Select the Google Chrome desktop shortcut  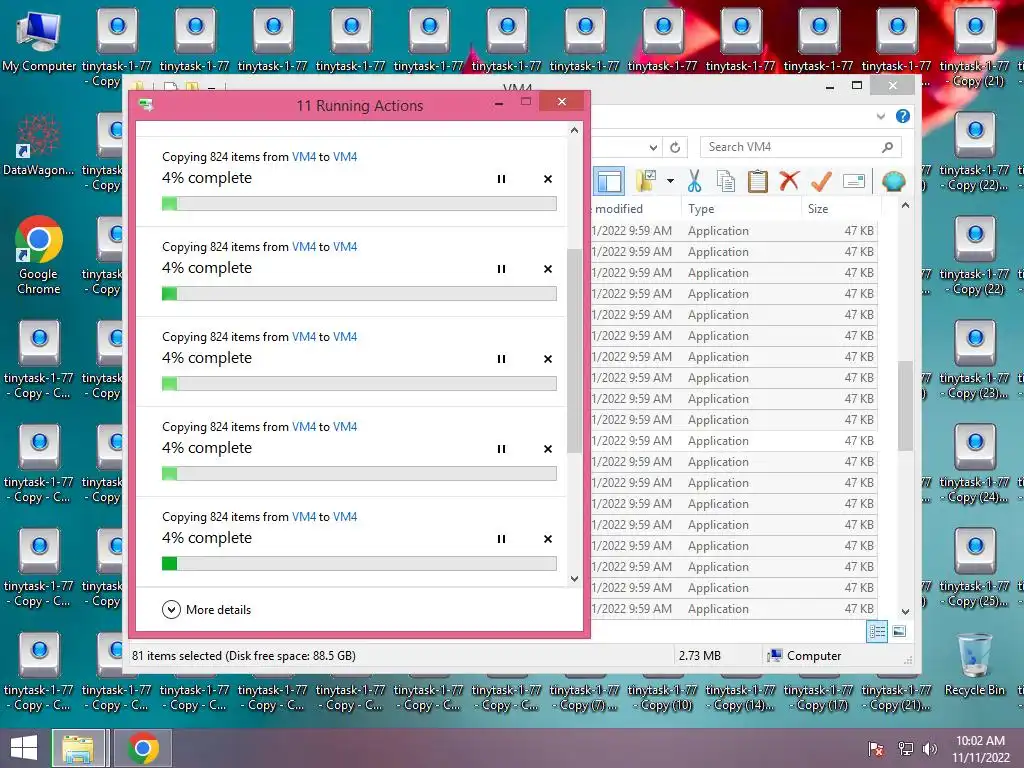tap(39, 255)
